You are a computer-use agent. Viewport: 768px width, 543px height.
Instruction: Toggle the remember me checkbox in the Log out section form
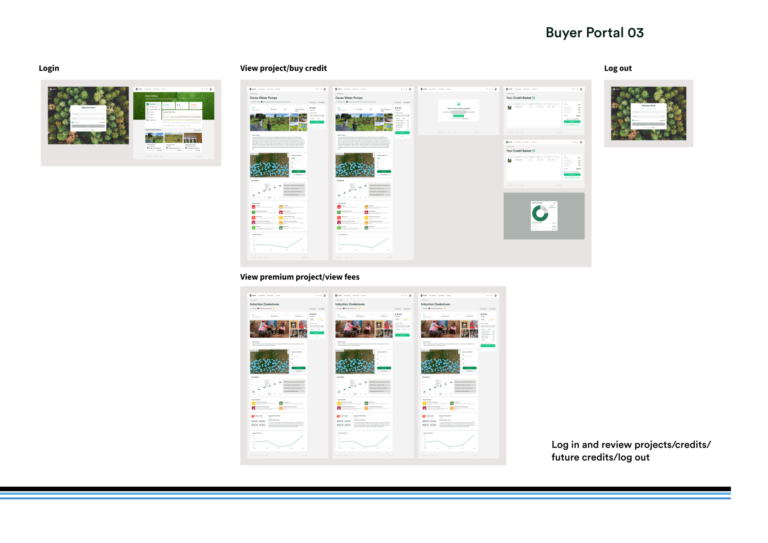pos(634,122)
